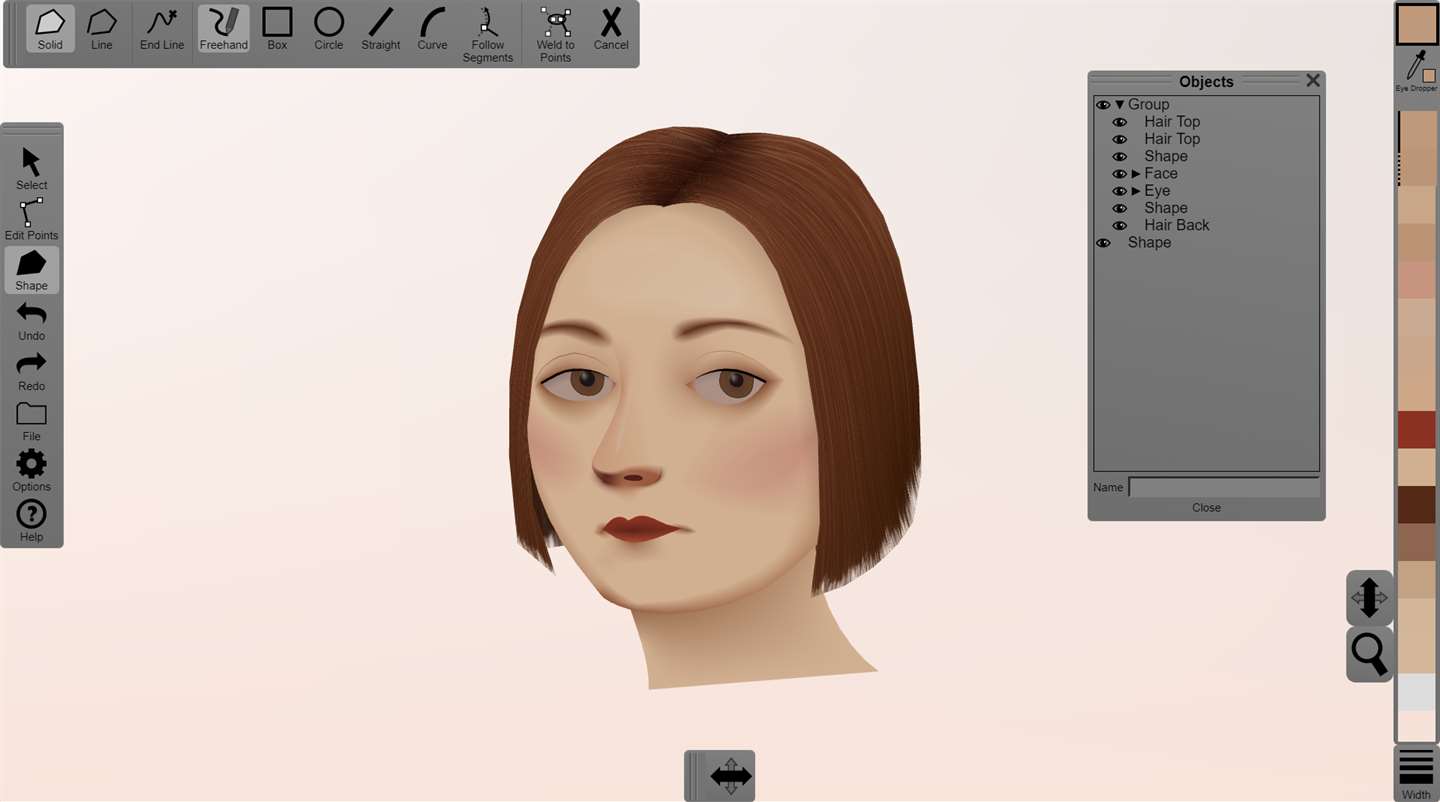Pick the light gray palette swatch
Screen dimensions: 1440x802
click(1416, 692)
